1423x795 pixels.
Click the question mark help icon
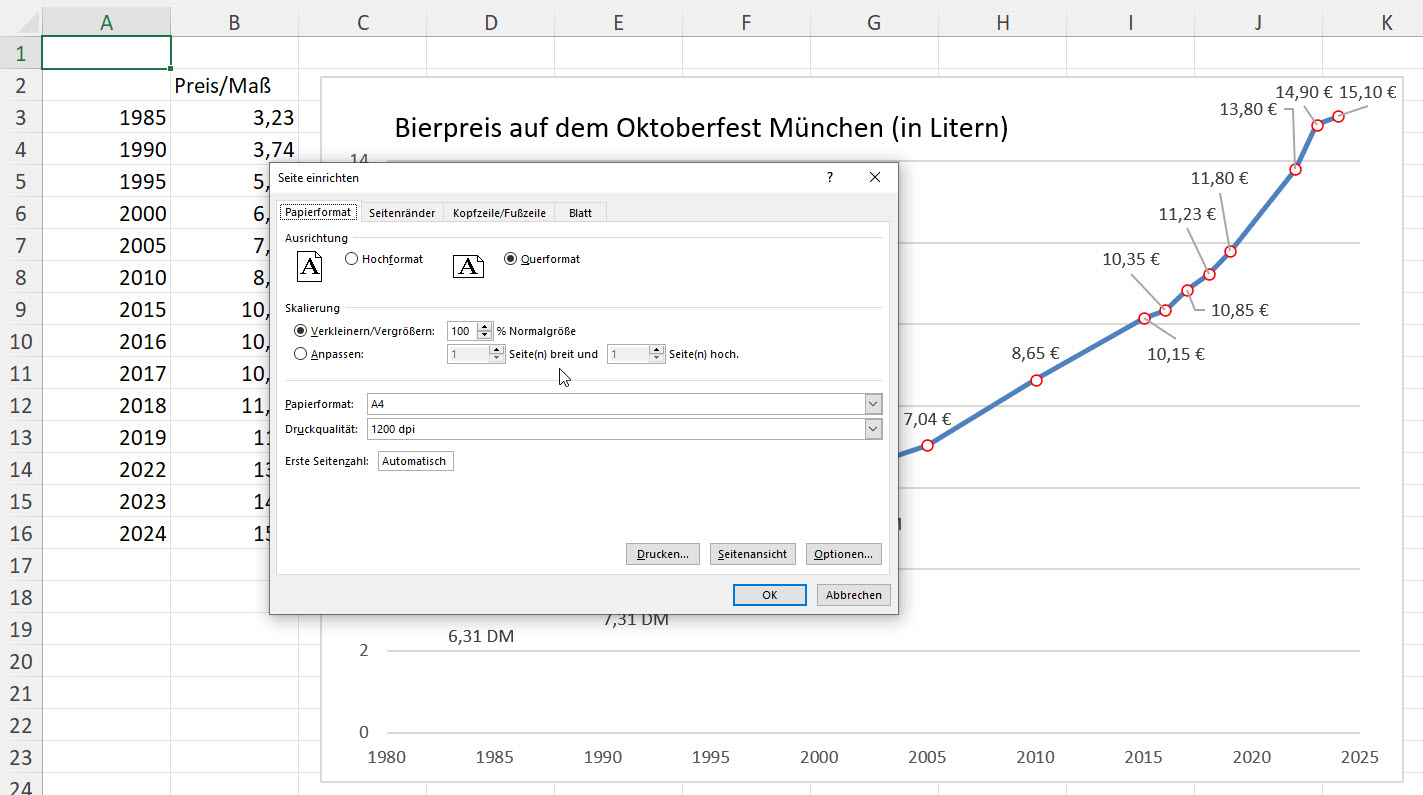click(x=829, y=177)
